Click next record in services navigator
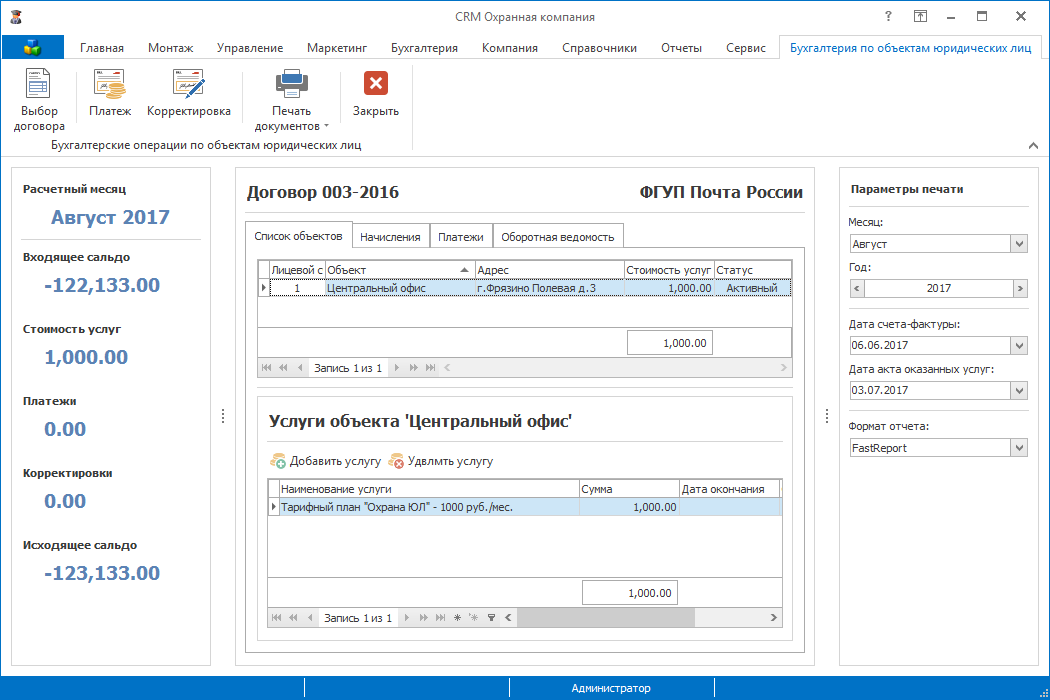 [x=406, y=618]
